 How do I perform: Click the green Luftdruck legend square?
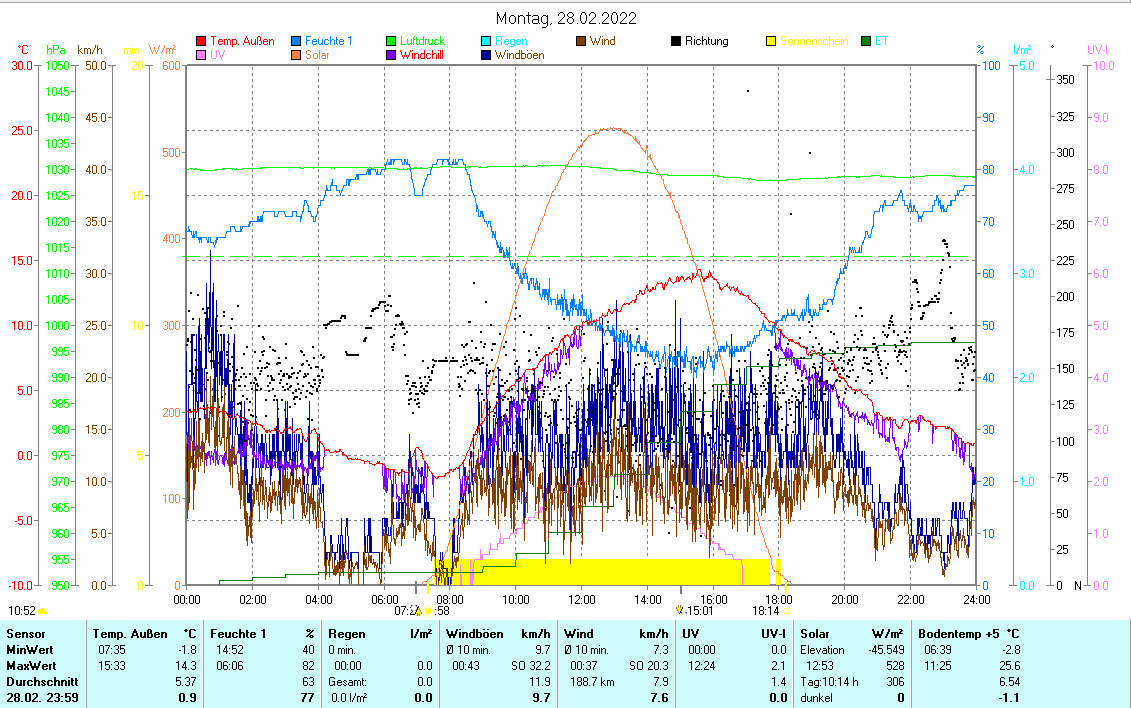tap(391, 41)
